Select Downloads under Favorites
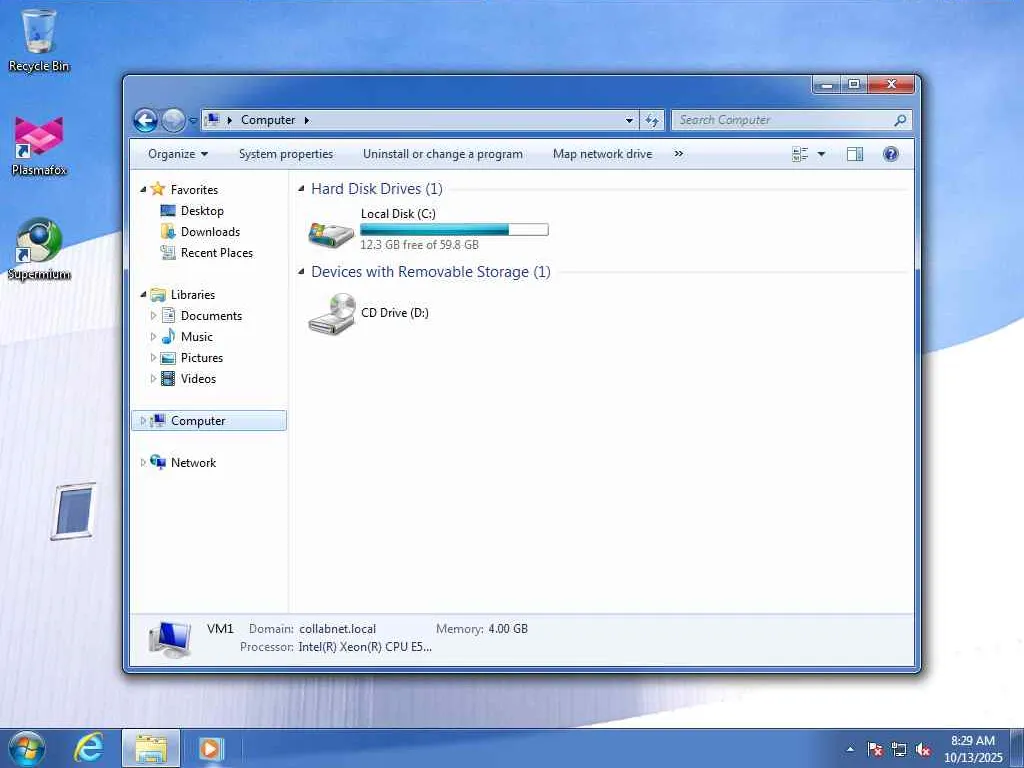Screen dimensions: 1024x768 click(210, 232)
